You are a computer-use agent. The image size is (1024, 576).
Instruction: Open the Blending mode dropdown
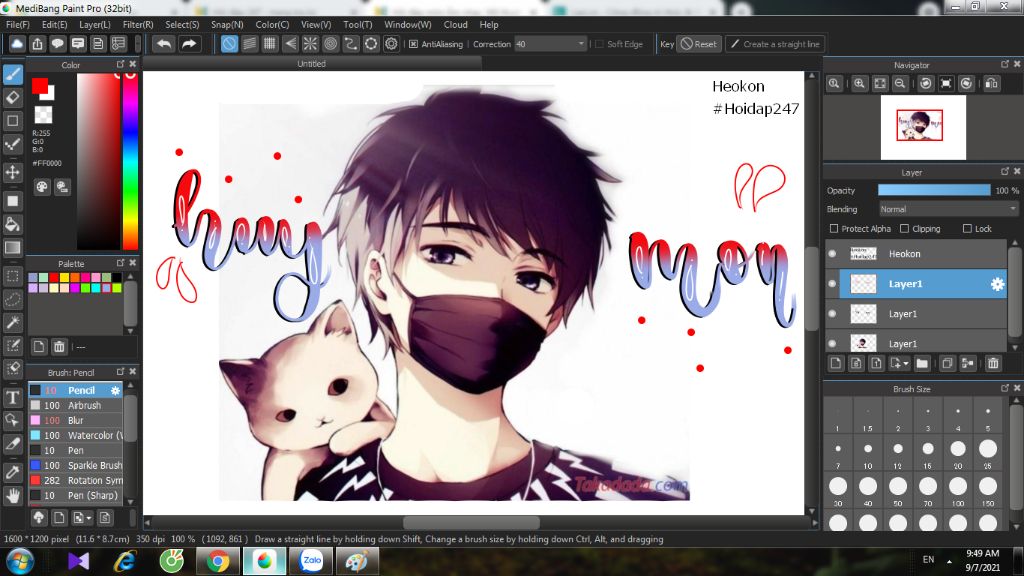(948, 209)
